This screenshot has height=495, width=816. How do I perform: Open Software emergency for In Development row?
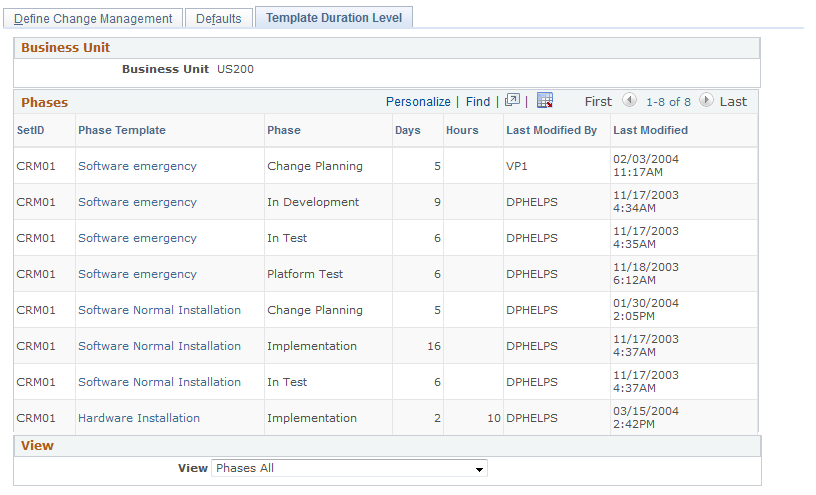137,202
